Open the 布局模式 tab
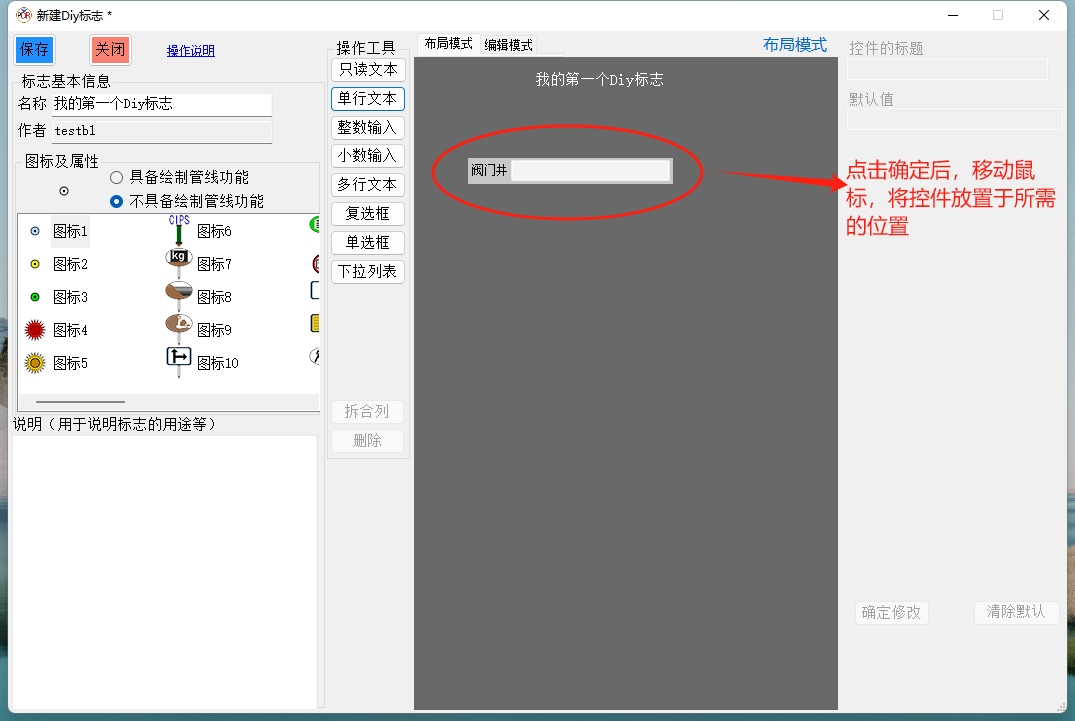The image size is (1075, 721). pyautogui.click(x=448, y=44)
